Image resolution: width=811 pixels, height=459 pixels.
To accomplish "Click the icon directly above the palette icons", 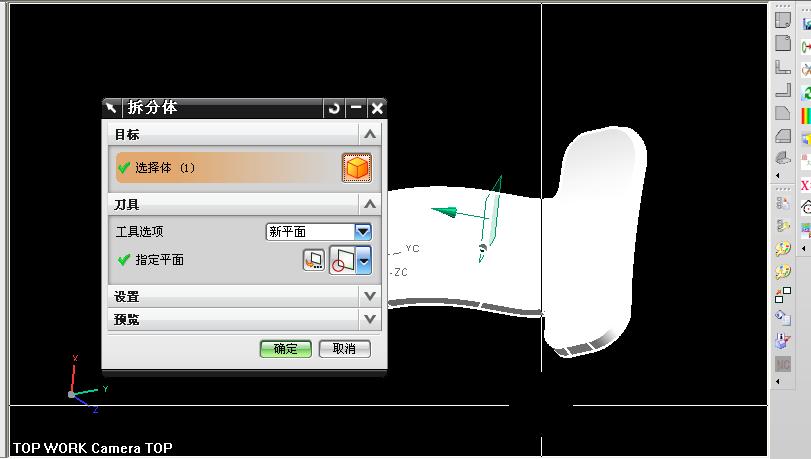I will pyautogui.click(x=783, y=226).
